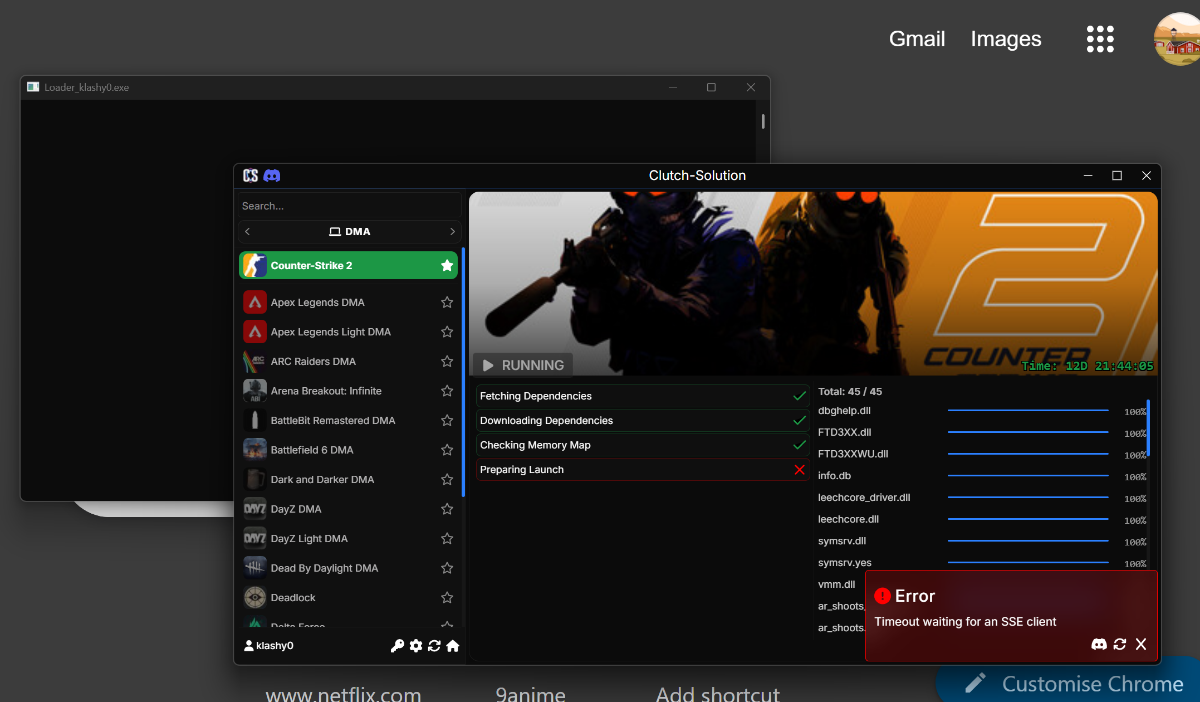Click the Checking Memory Map step
1200x702 pixels.
pyautogui.click(x=642, y=445)
